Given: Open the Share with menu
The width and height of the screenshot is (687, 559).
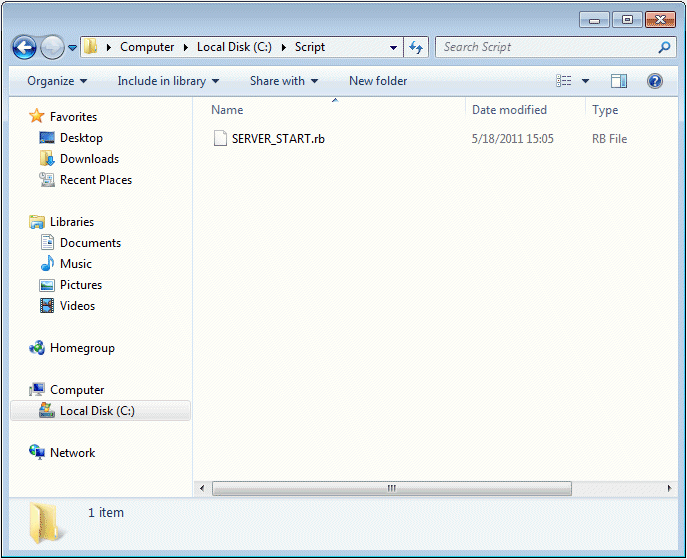Looking at the screenshot, I should pyautogui.click(x=284, y=81).
